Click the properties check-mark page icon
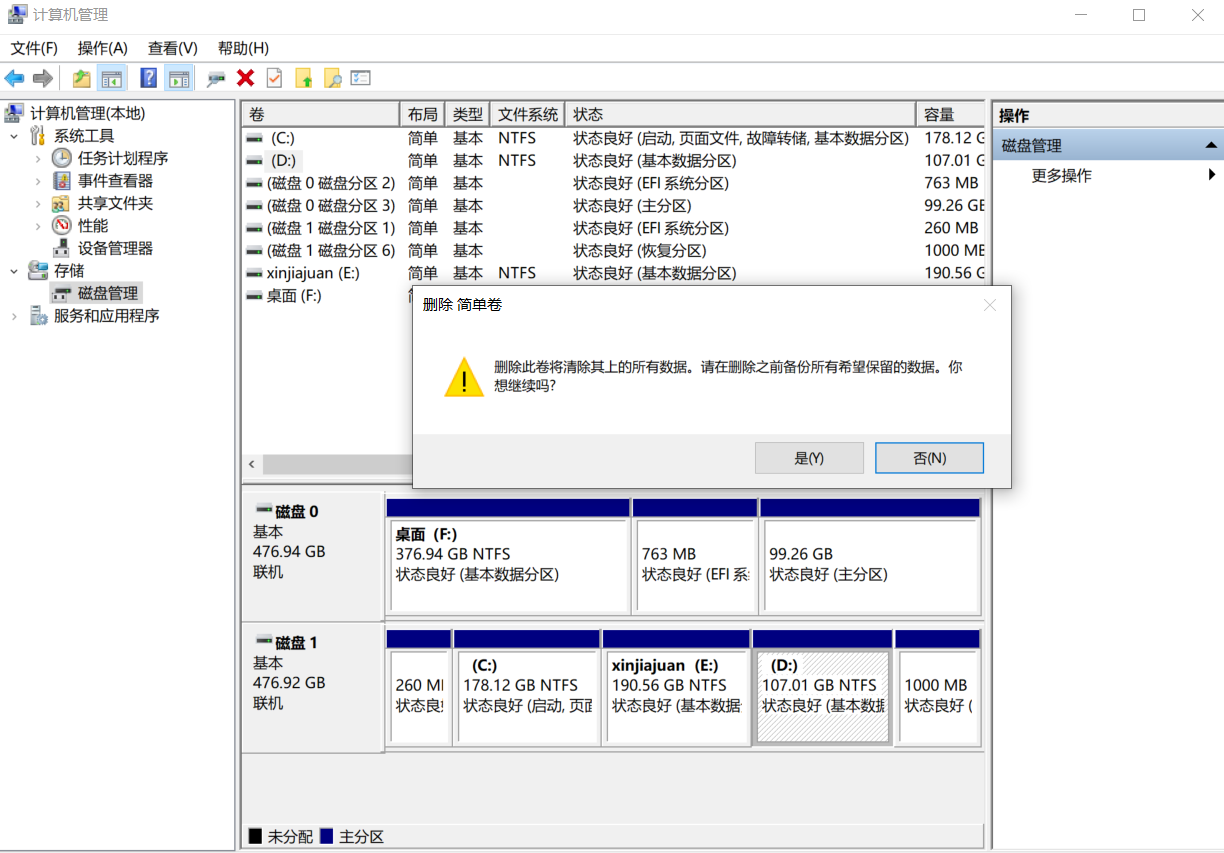 pos(274,78)
